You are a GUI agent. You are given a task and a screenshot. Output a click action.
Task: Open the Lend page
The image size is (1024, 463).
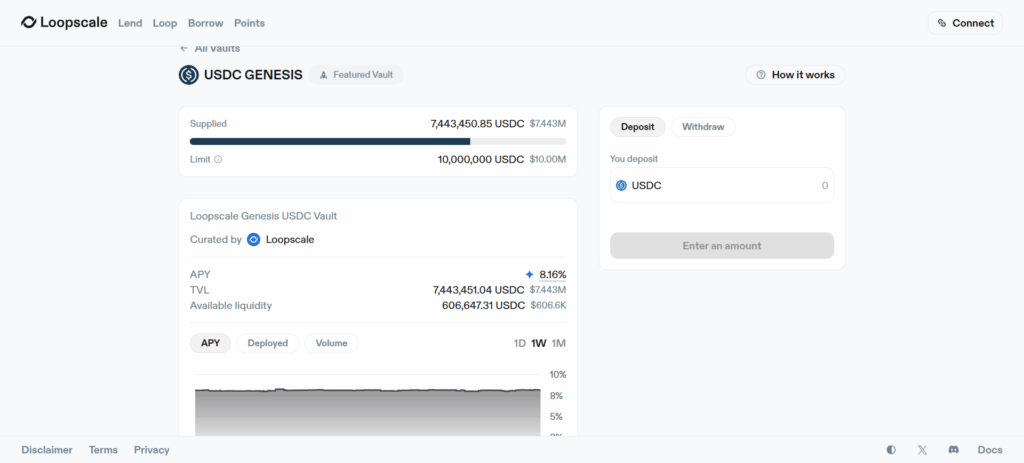[130, 23]
